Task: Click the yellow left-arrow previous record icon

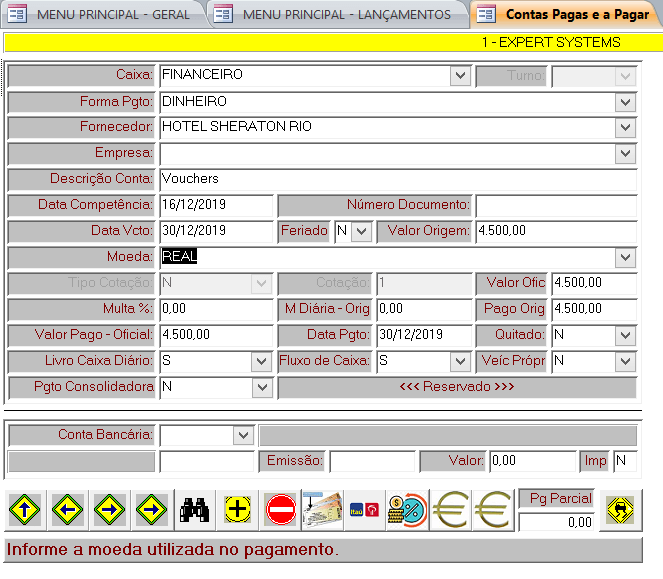Action: pos(67,510)
